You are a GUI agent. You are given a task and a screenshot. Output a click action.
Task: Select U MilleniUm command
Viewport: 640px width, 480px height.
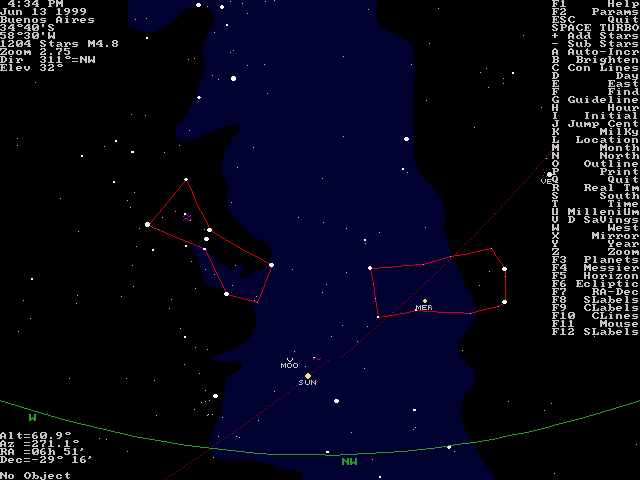tap(596, 212)
